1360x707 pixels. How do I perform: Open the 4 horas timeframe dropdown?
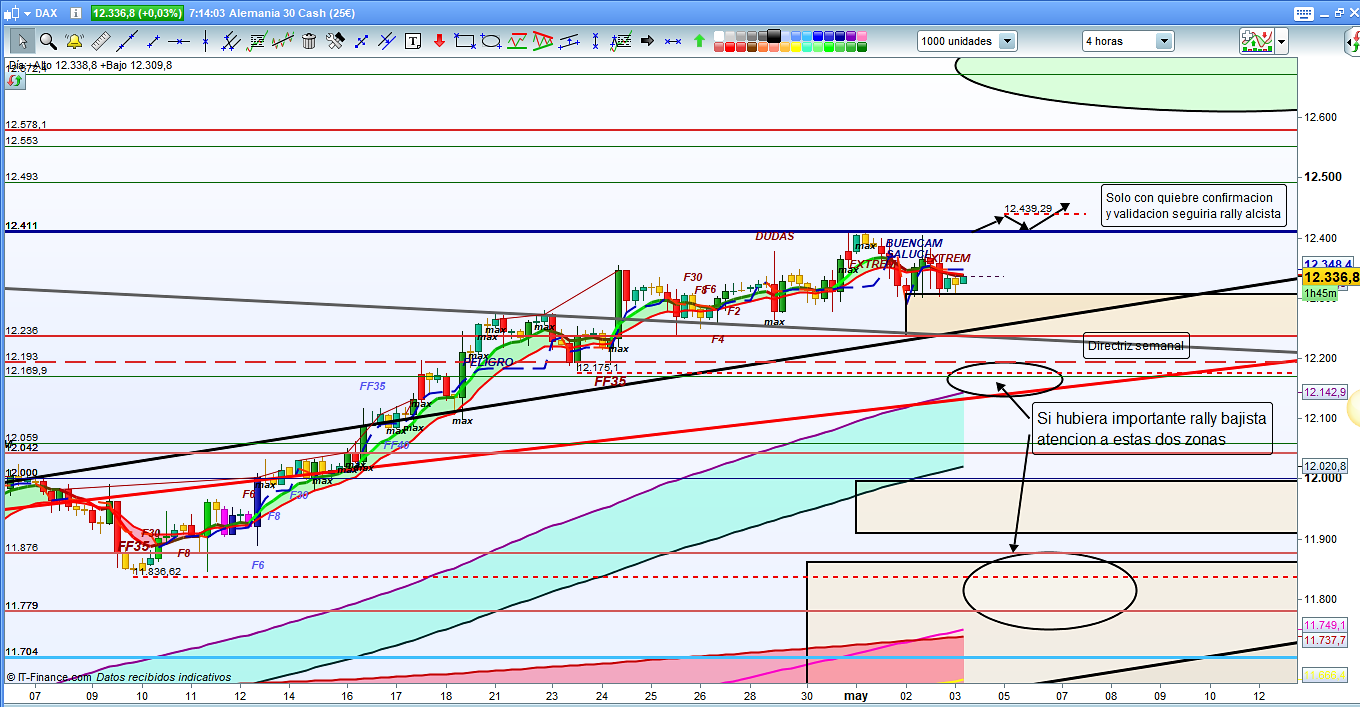tap(1164, 41)
